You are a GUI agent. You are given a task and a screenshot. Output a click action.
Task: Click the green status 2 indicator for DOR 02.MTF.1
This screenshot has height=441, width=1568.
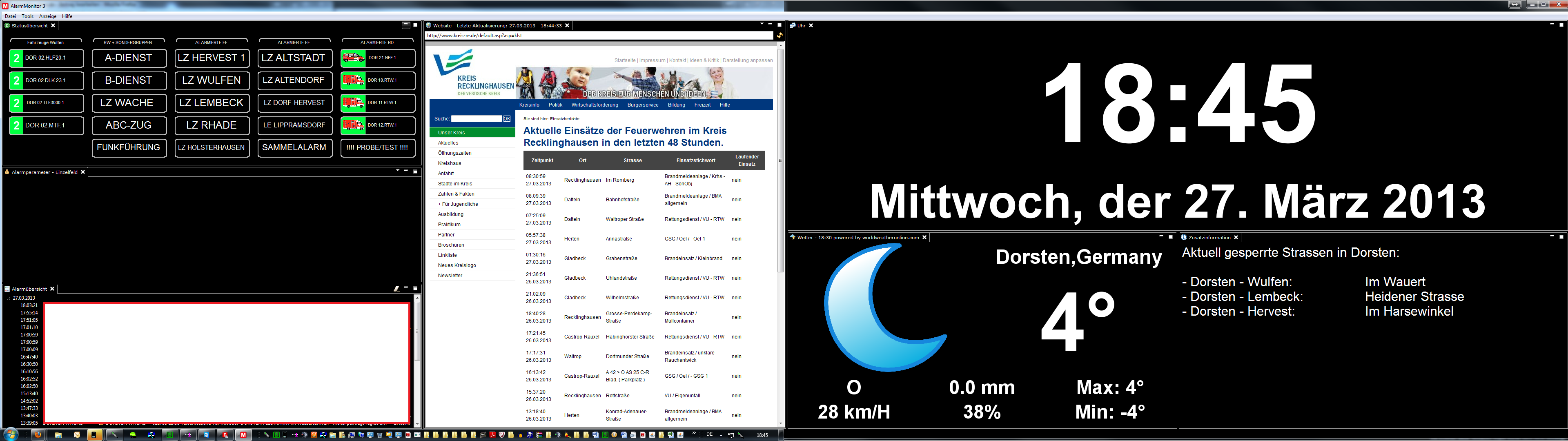click(16, 125)
